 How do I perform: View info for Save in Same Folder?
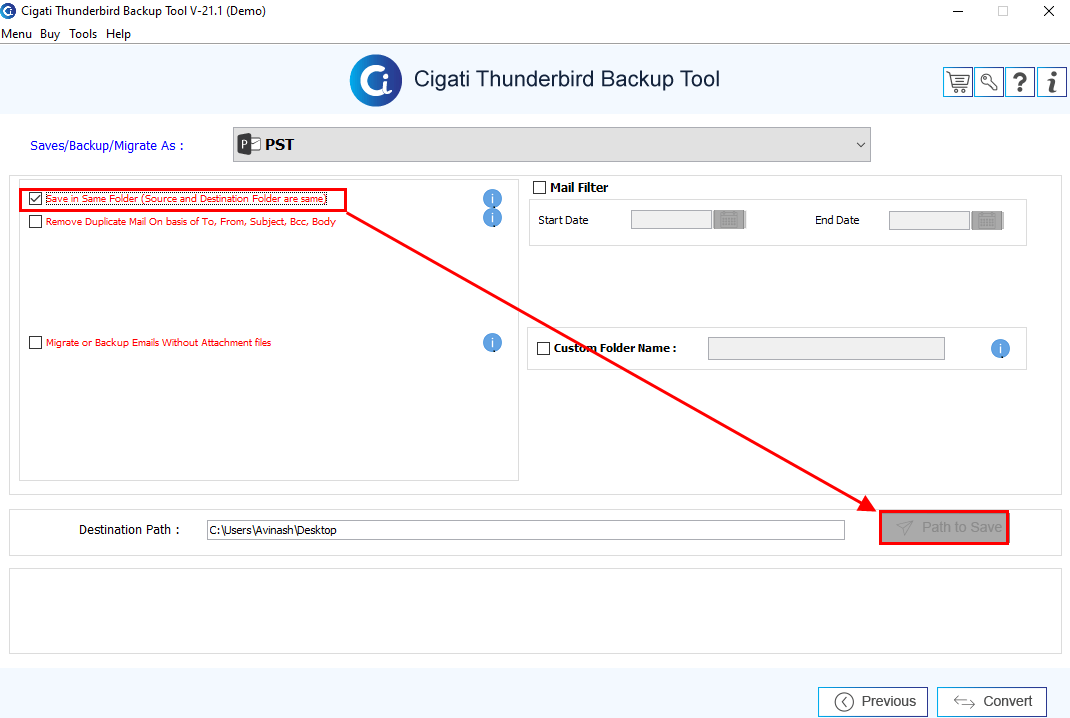[492, 199]
